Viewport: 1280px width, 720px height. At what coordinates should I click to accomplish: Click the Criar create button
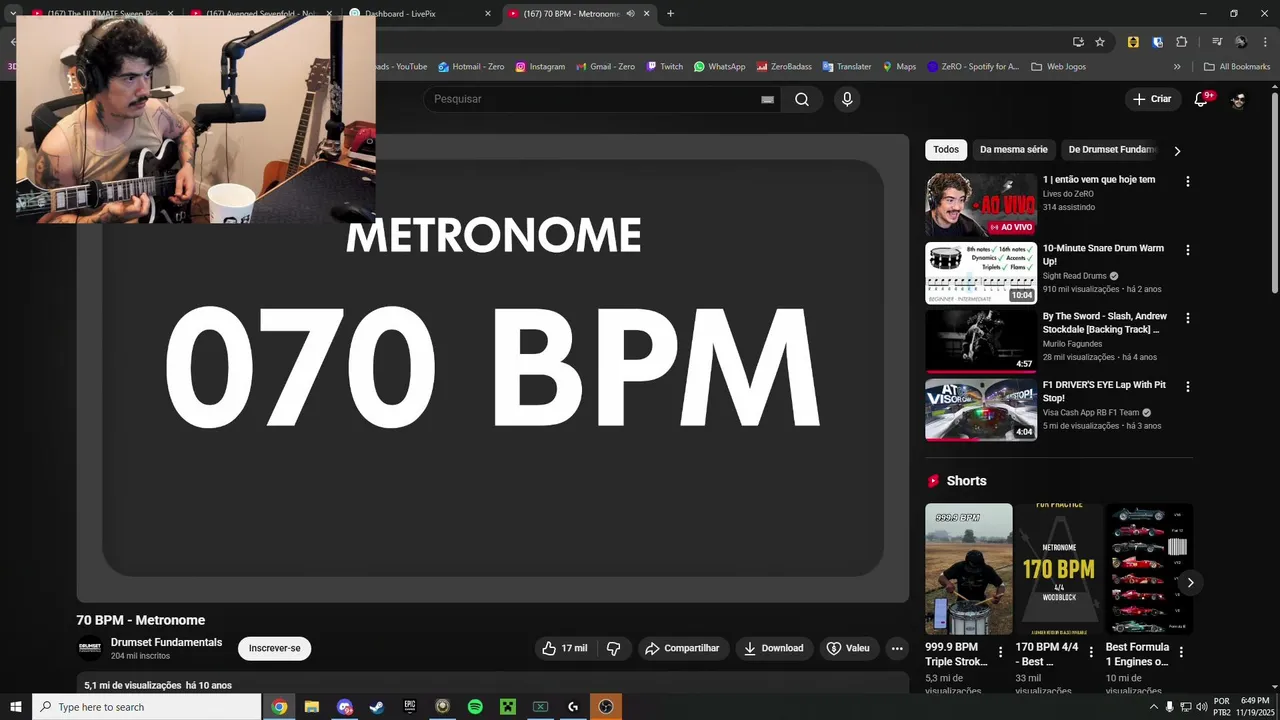click(1151, 99)
